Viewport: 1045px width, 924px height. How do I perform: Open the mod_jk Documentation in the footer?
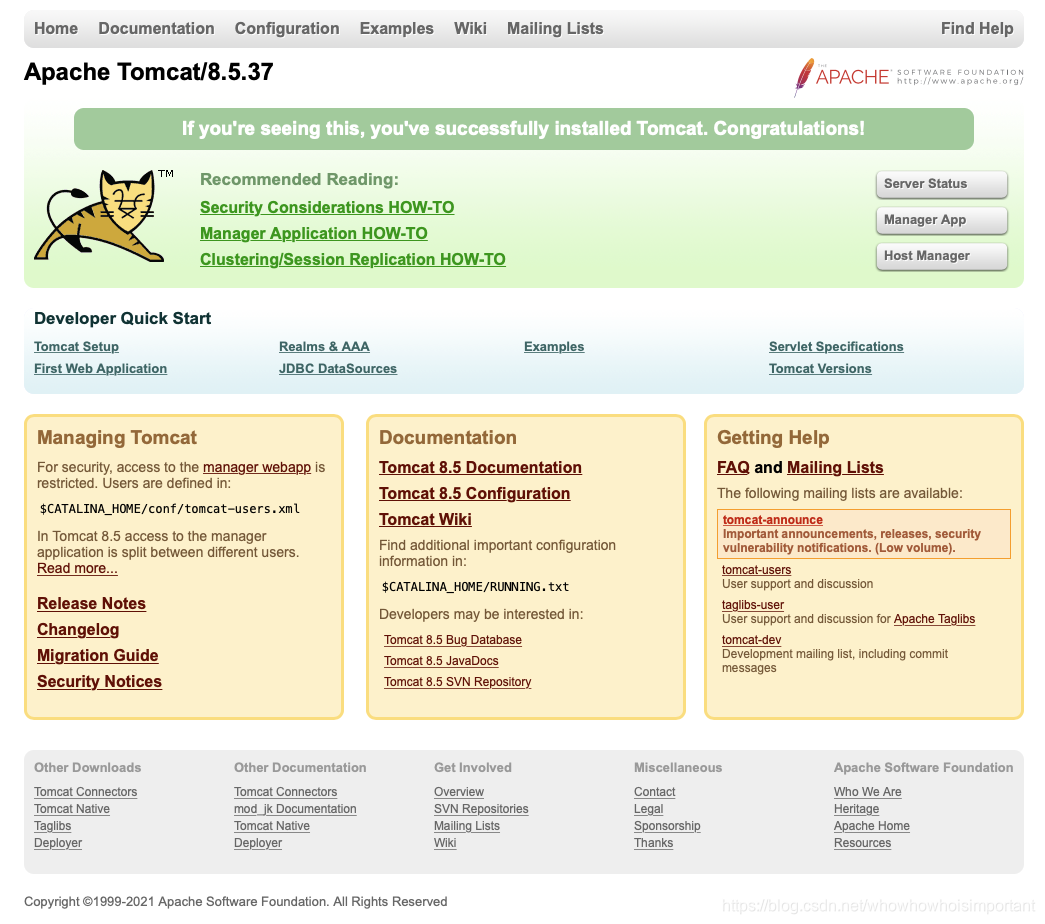point(294,809)
